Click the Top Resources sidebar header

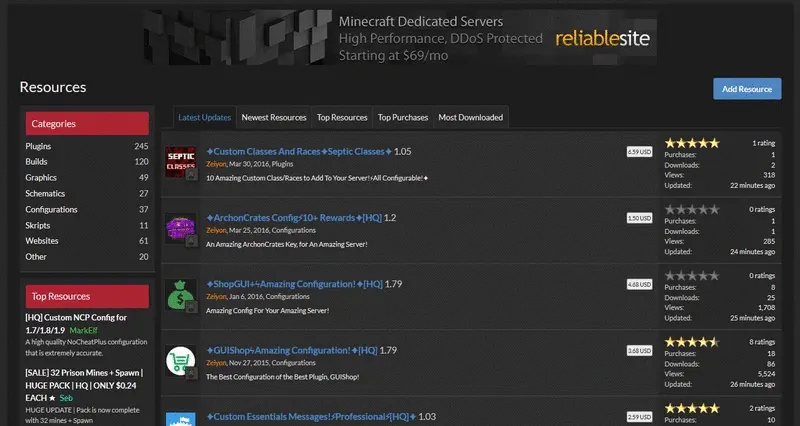(87, 296)
